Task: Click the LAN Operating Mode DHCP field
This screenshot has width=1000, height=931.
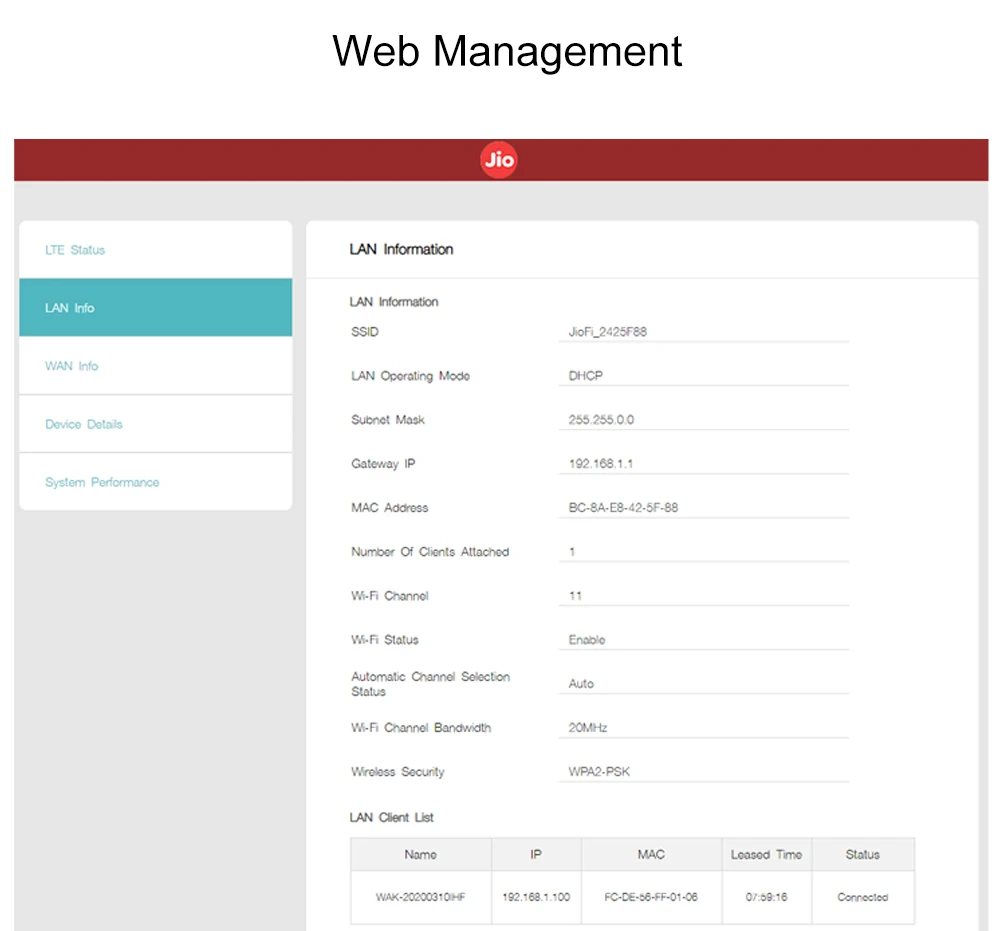Action: pos(703,376)
